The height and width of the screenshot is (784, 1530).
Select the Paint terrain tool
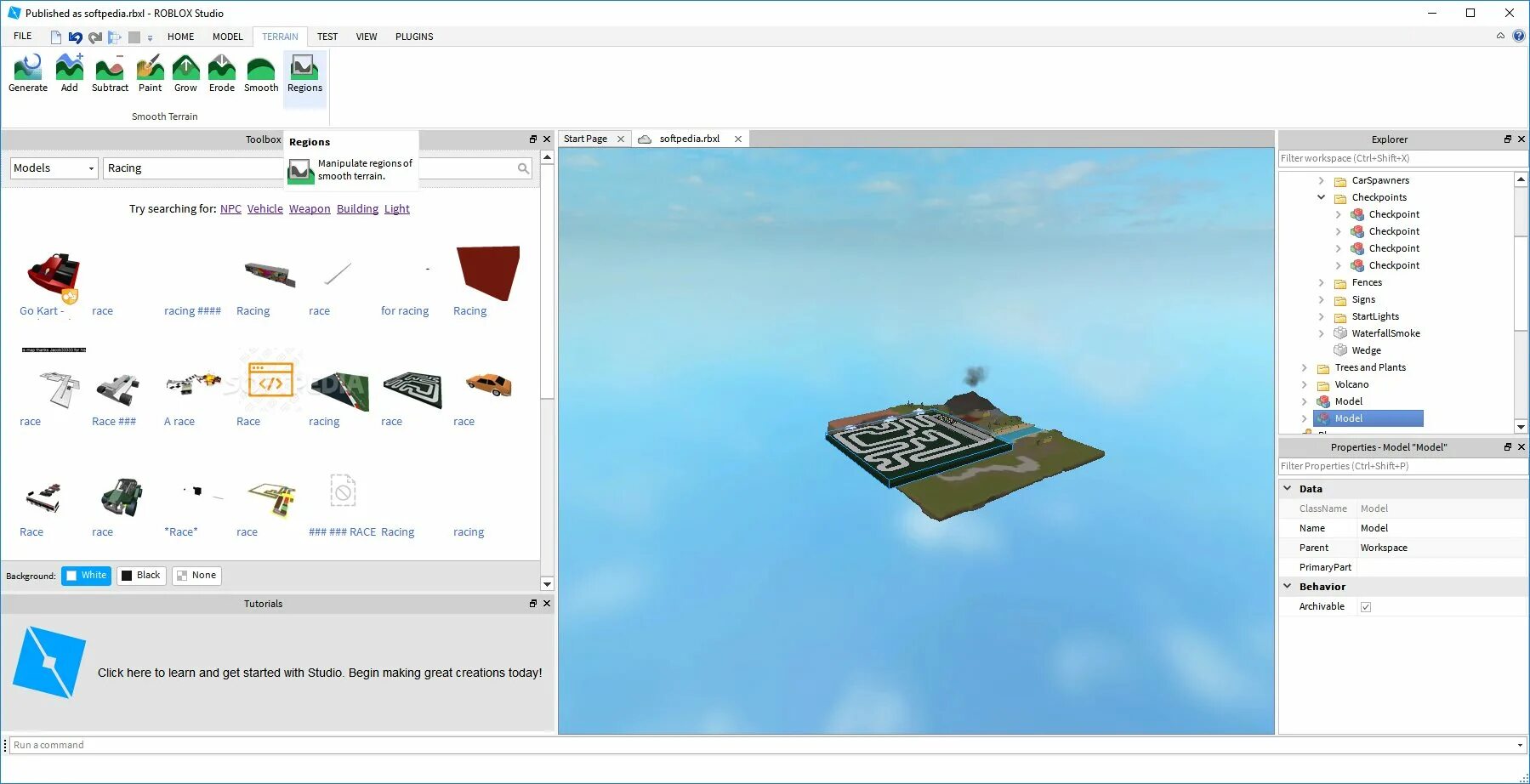point(150,73)
